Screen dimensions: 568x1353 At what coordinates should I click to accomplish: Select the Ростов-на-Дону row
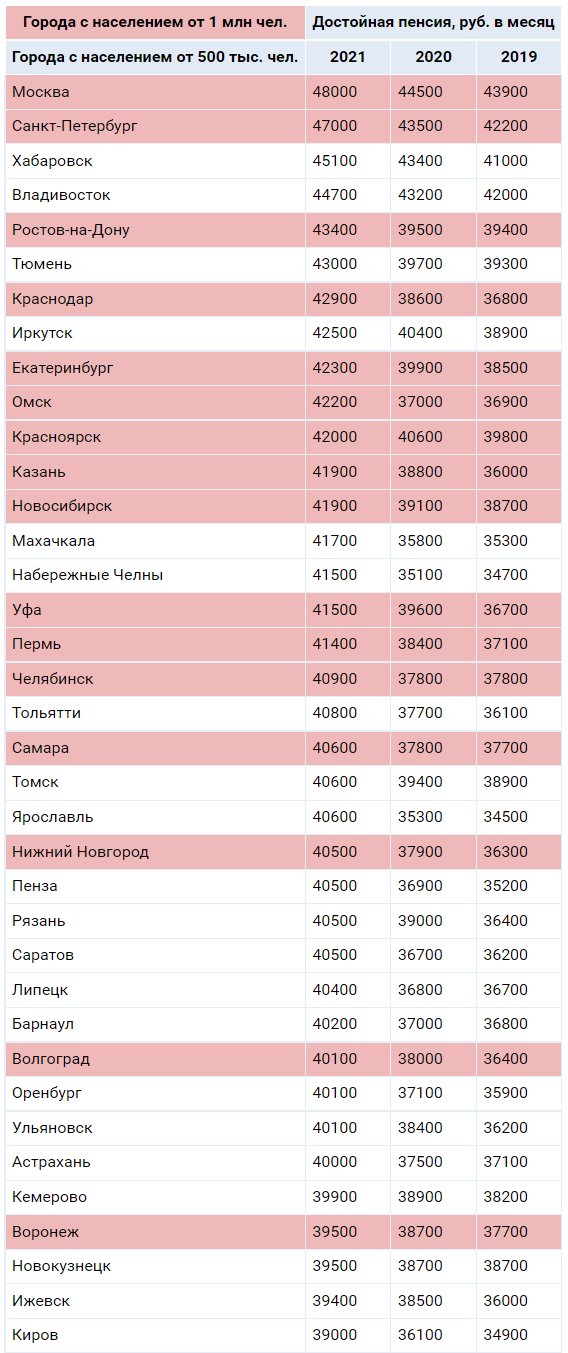tap(284, 230)
